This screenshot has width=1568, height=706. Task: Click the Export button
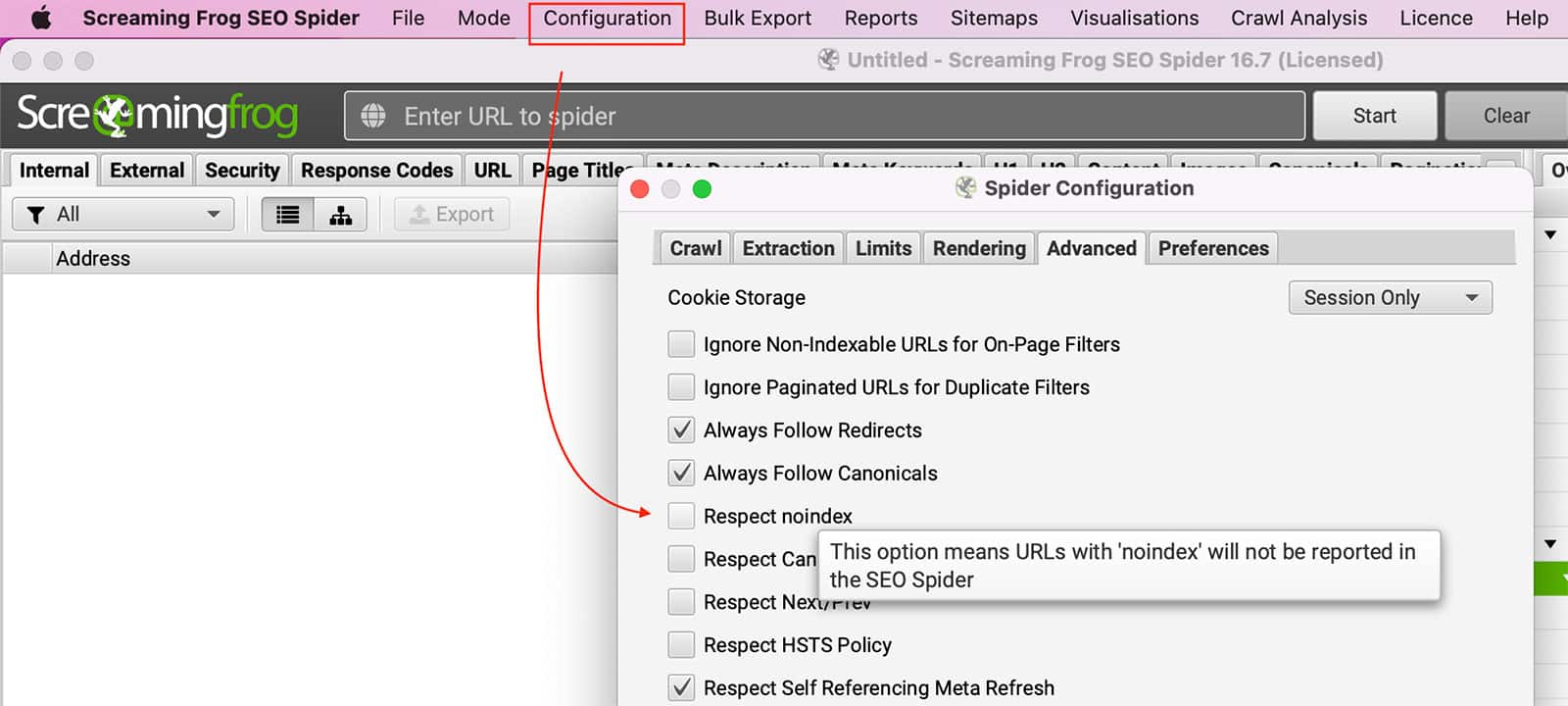pyautogui.click(x=452, y=215)
